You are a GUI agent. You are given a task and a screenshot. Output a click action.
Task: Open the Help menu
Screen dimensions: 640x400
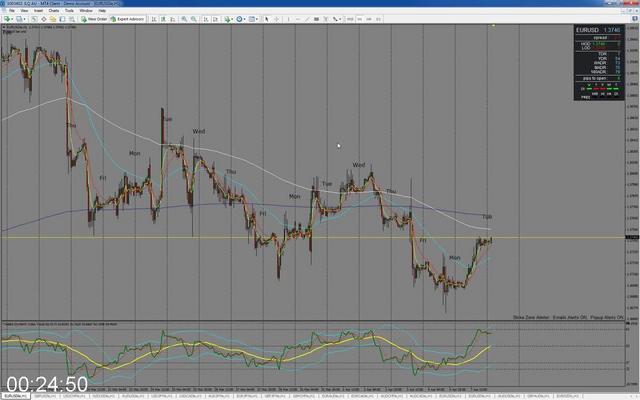coord(102,10)
